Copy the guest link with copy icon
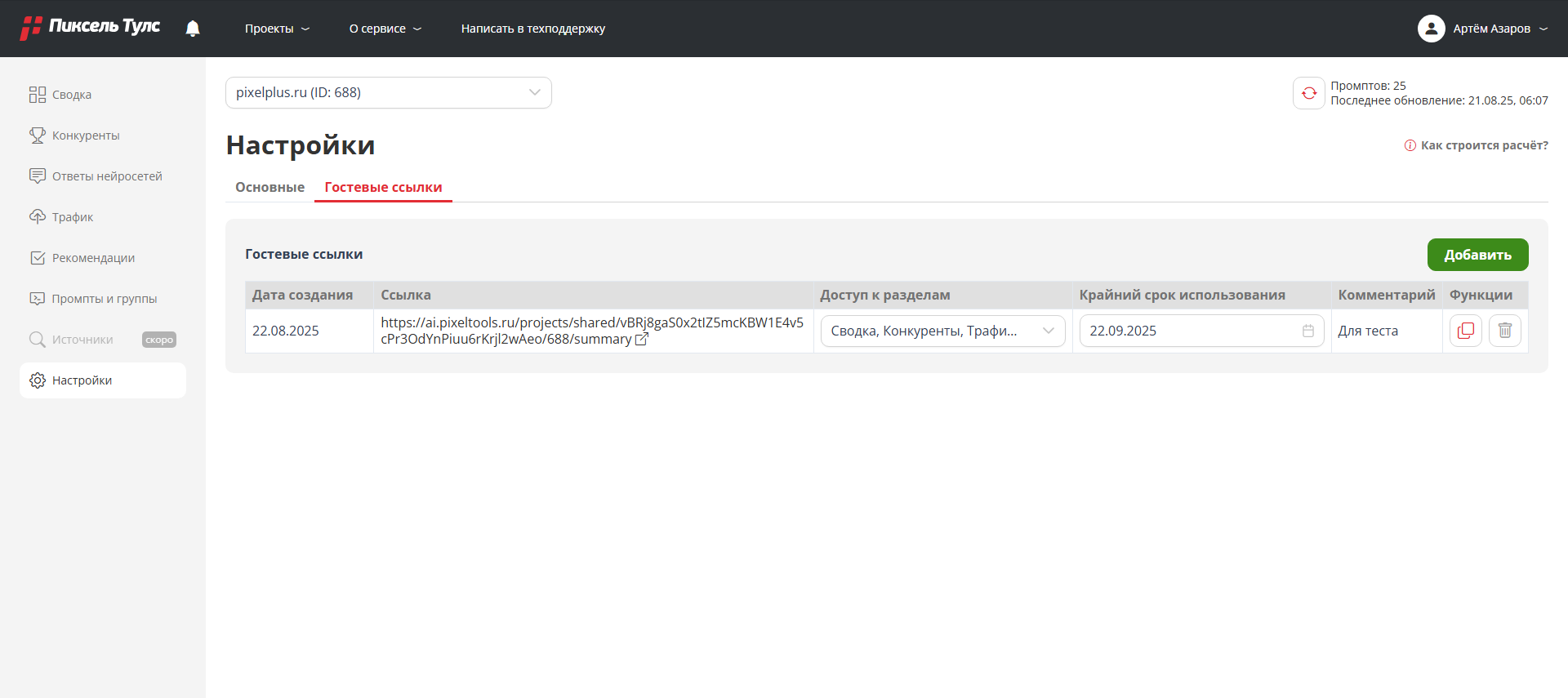Image resolution: width=1568 pixels, height=698 pixels. point(1466,331)
